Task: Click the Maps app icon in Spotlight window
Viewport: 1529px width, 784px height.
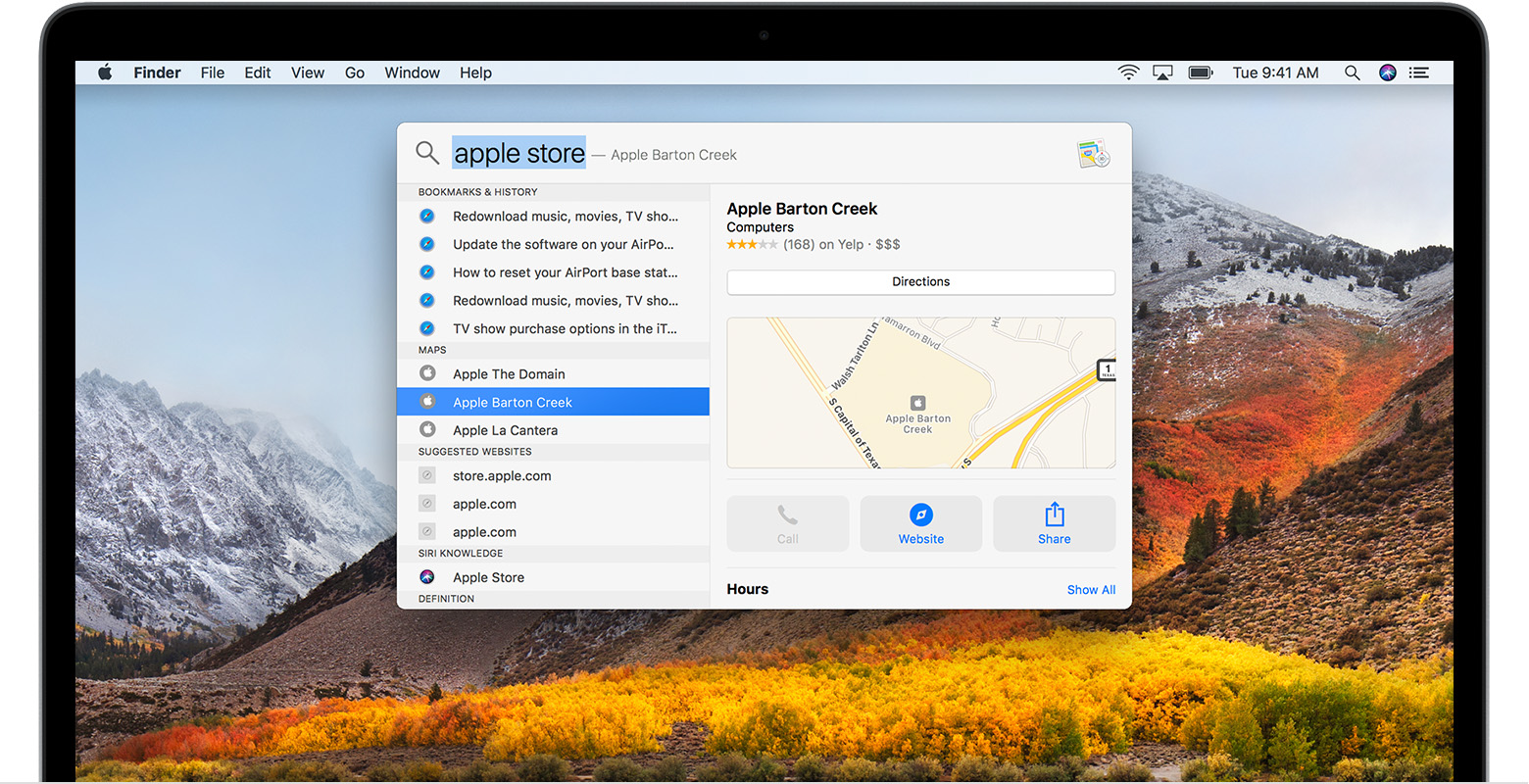Action: (1092, 154)
